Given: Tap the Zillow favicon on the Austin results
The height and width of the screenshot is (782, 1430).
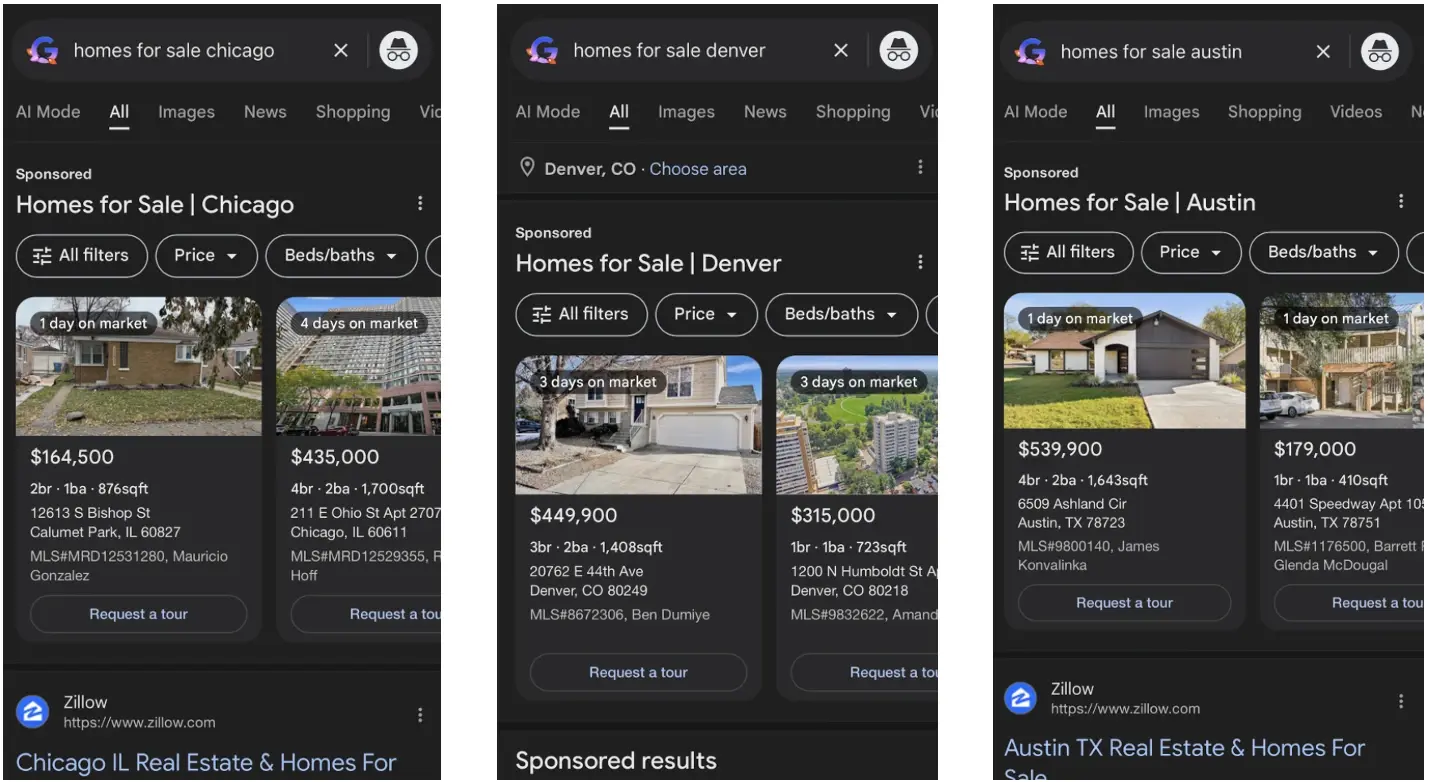Looking at the screenshot, I should tap(1020, 698).
